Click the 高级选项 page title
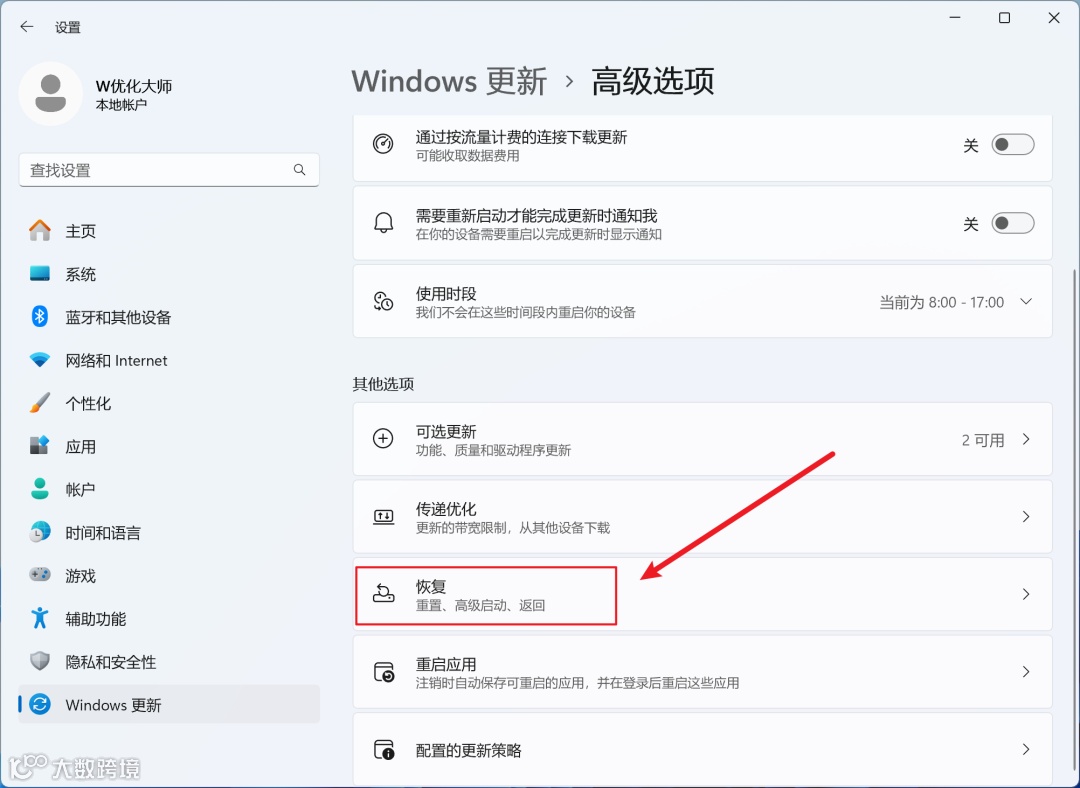This screenshot has width=1080, height=788. coord(652,81)
